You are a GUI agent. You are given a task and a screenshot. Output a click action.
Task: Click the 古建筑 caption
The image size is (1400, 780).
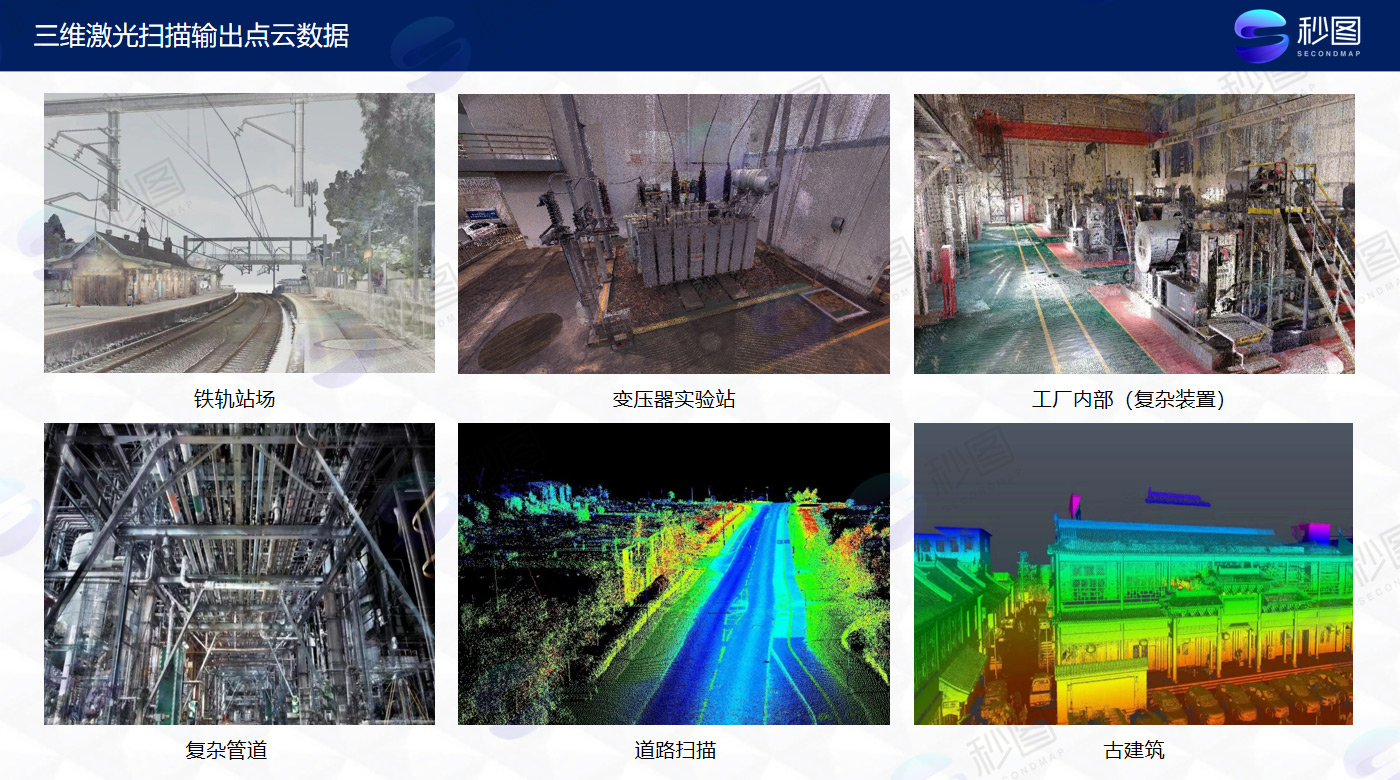(1133, 749)
